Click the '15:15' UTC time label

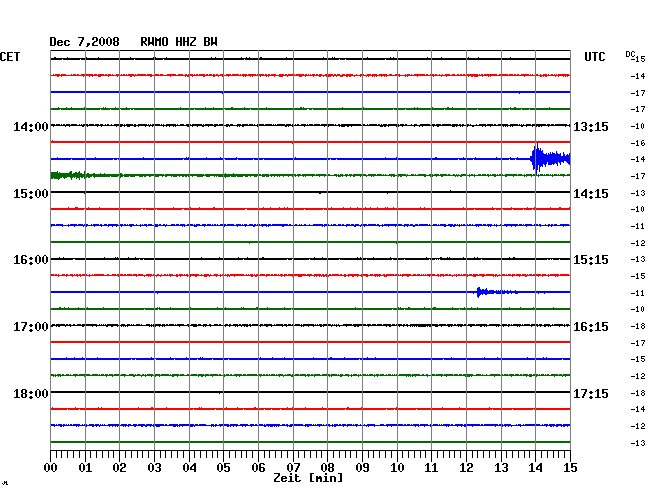pos(591,260)
